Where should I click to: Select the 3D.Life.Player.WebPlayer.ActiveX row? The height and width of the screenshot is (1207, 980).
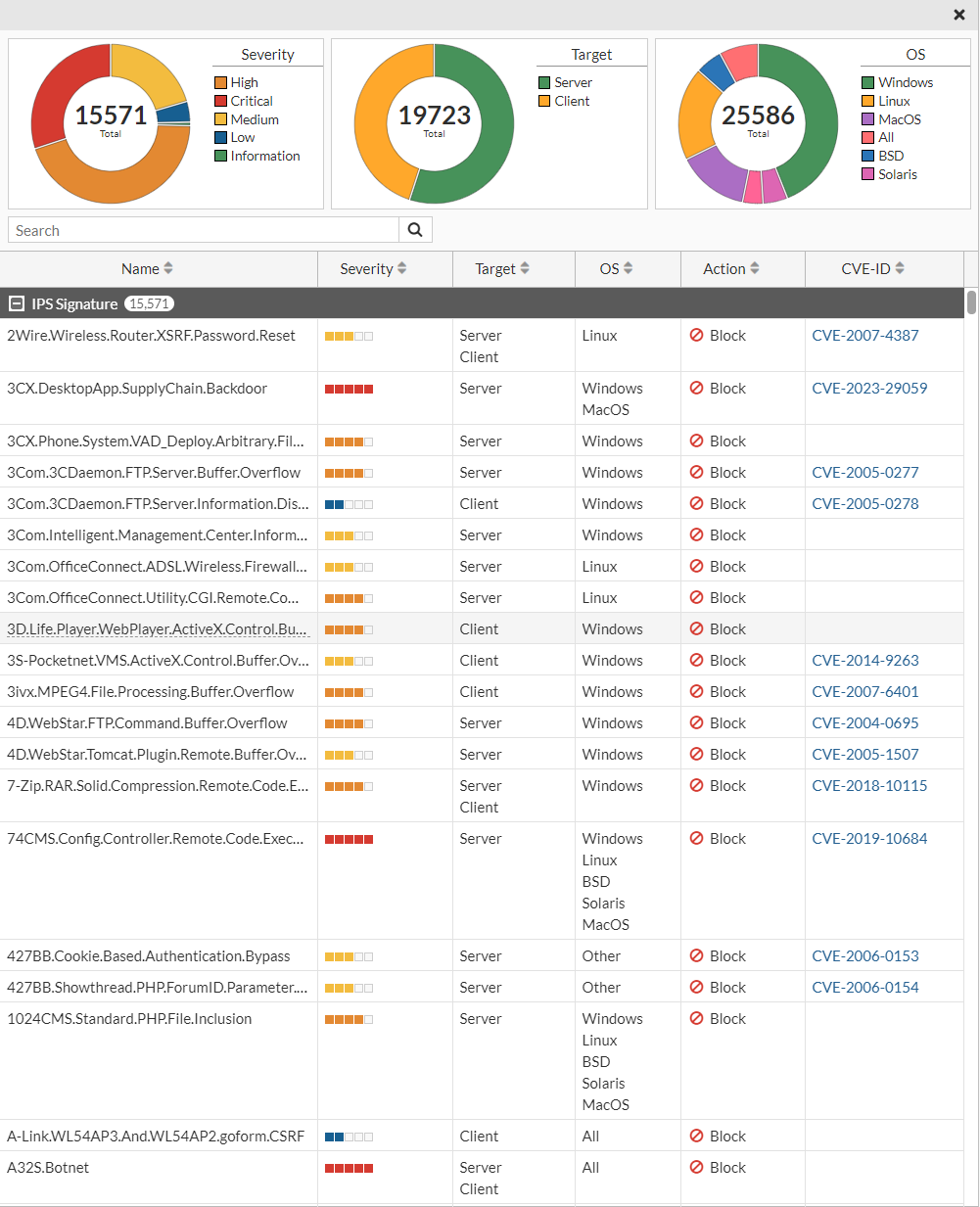point(157,629)
